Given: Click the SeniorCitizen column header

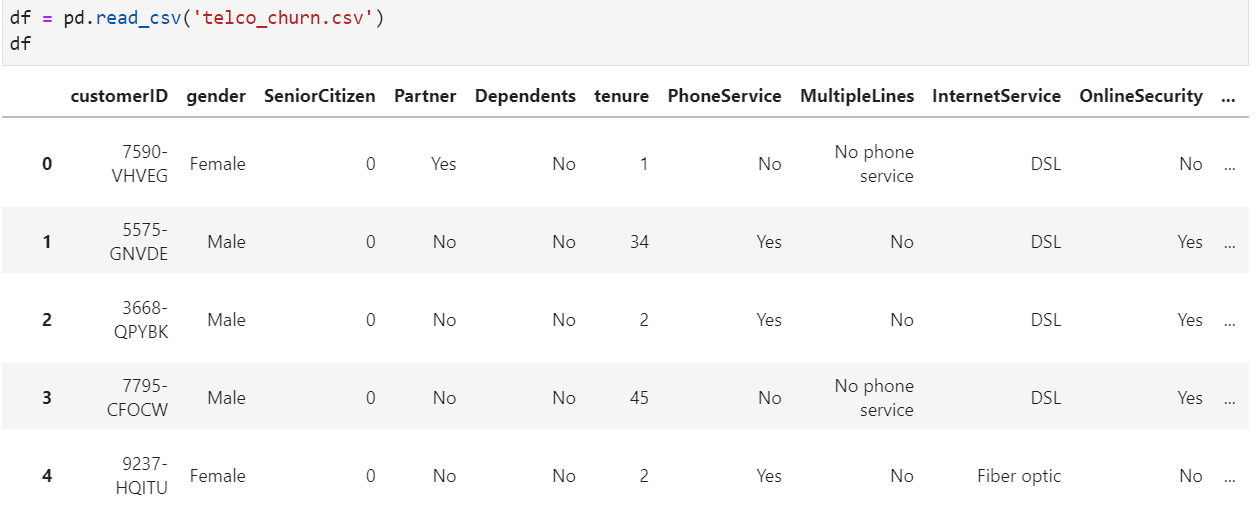Looking at the screenshot, I should (320, 96).
